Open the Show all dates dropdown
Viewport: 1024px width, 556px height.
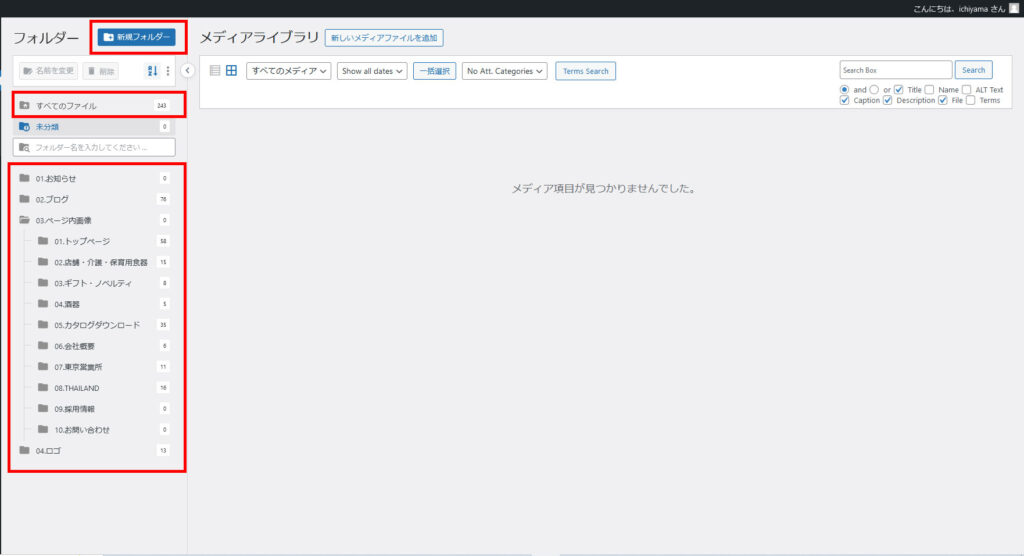372,71
